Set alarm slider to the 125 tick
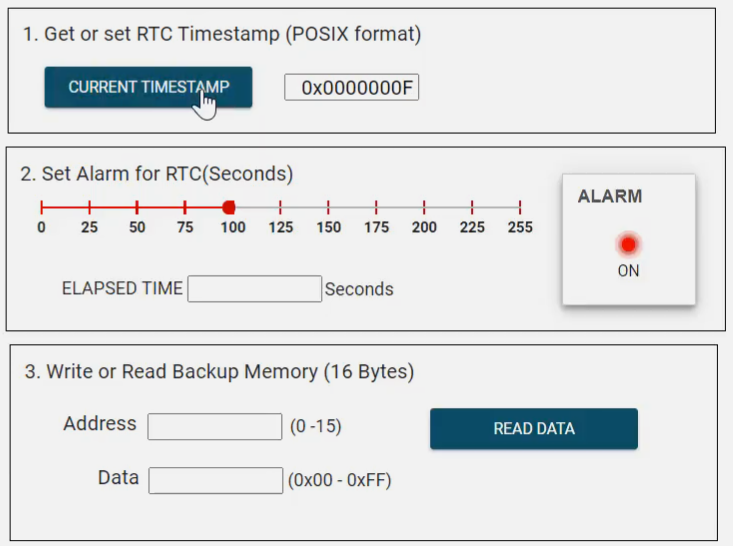The height and width of the screenshot is (546, 733). (280, 207)
